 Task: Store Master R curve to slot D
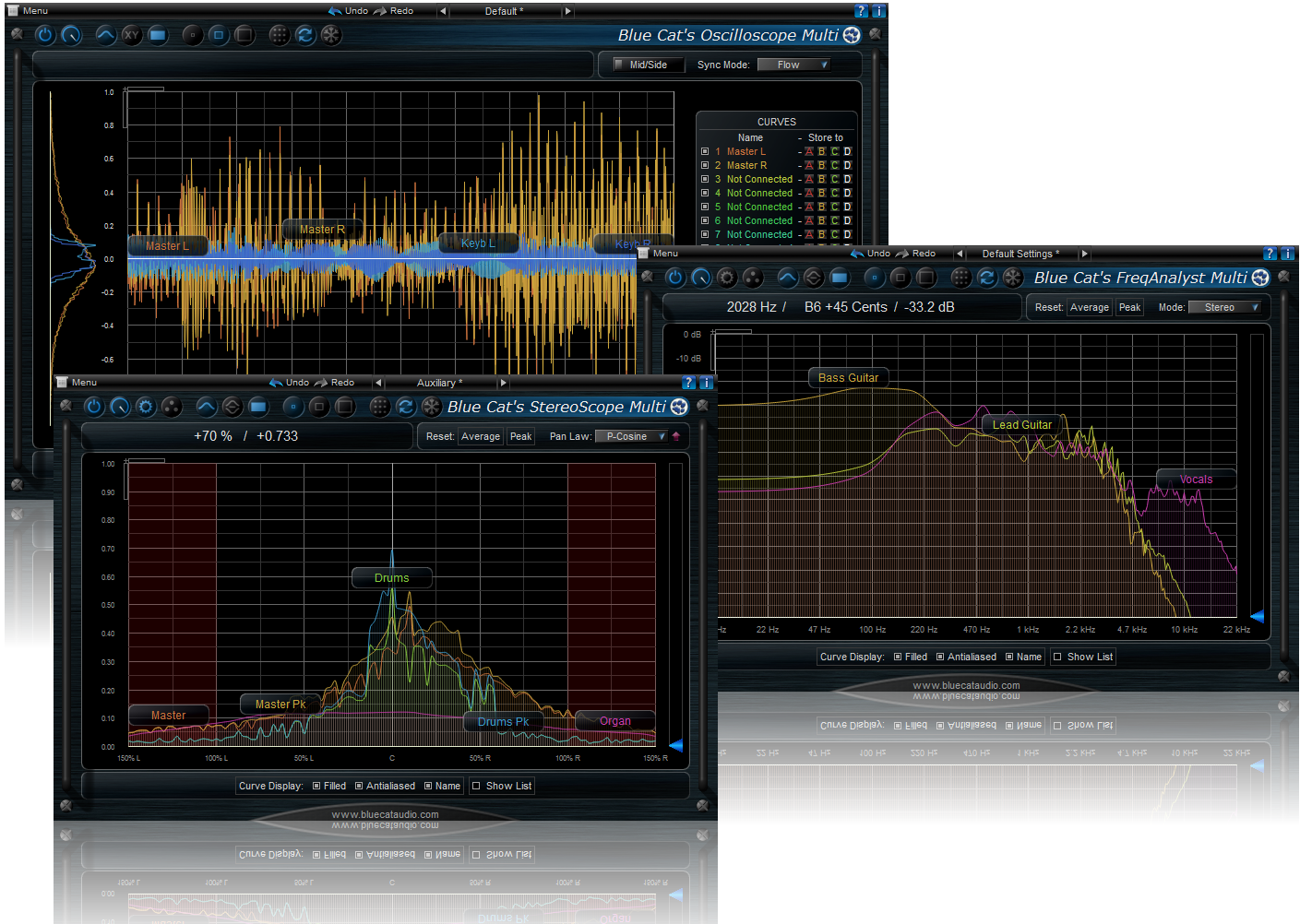(x=847, y=165)
